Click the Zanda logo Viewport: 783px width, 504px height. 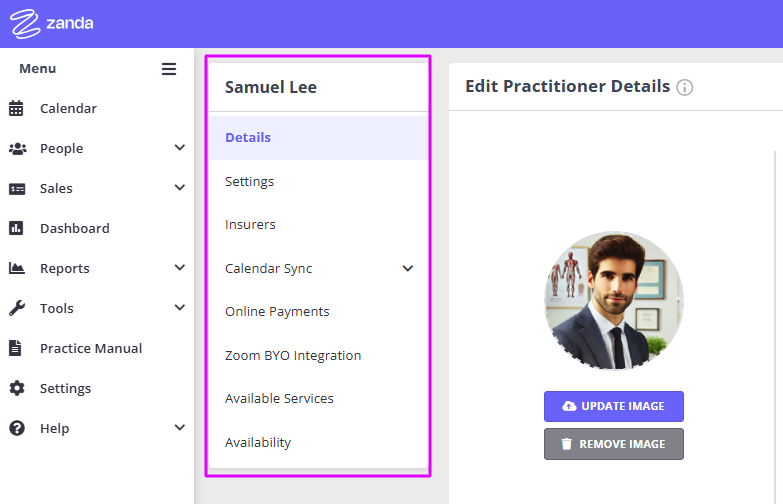coord(51,23)
